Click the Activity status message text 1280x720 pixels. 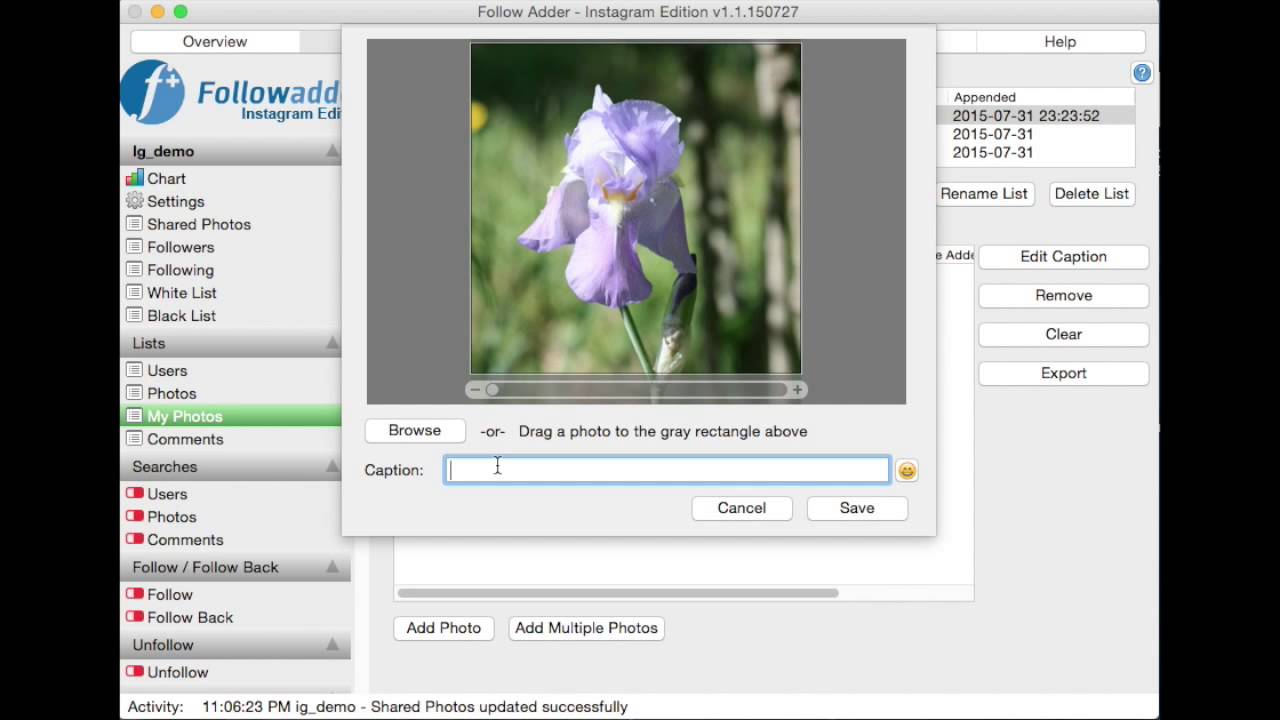(x=415, y=707)
